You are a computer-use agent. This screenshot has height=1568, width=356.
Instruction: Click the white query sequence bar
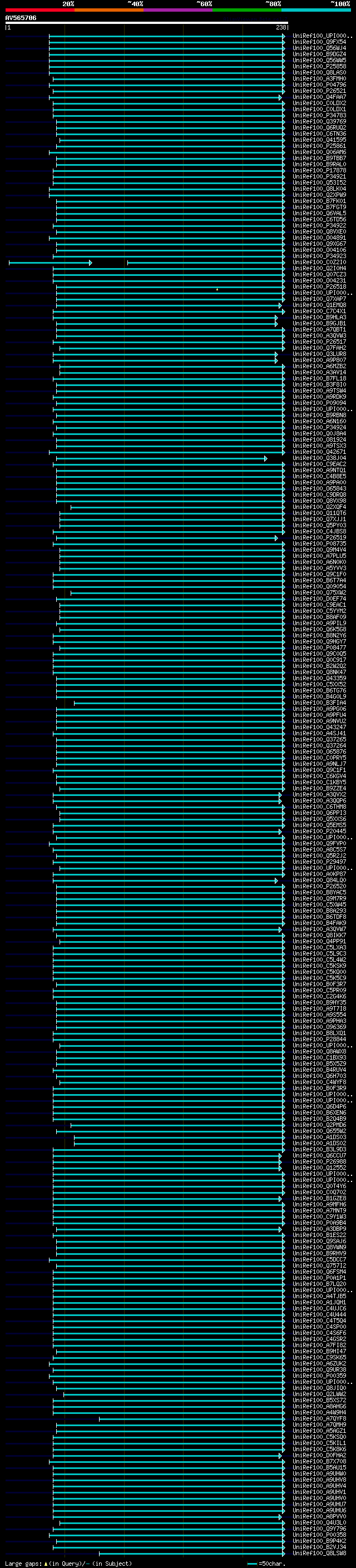point(146,22)
